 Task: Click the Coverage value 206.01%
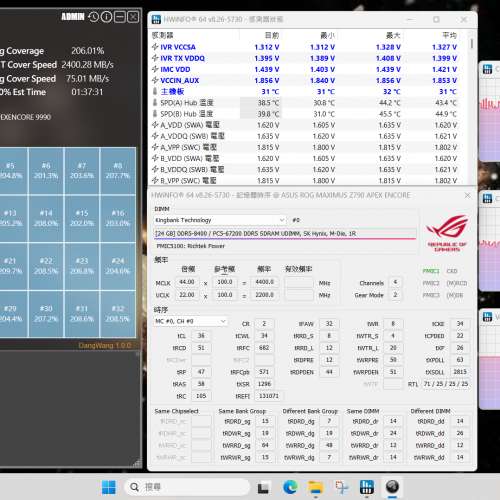click(x=88, y=51)
